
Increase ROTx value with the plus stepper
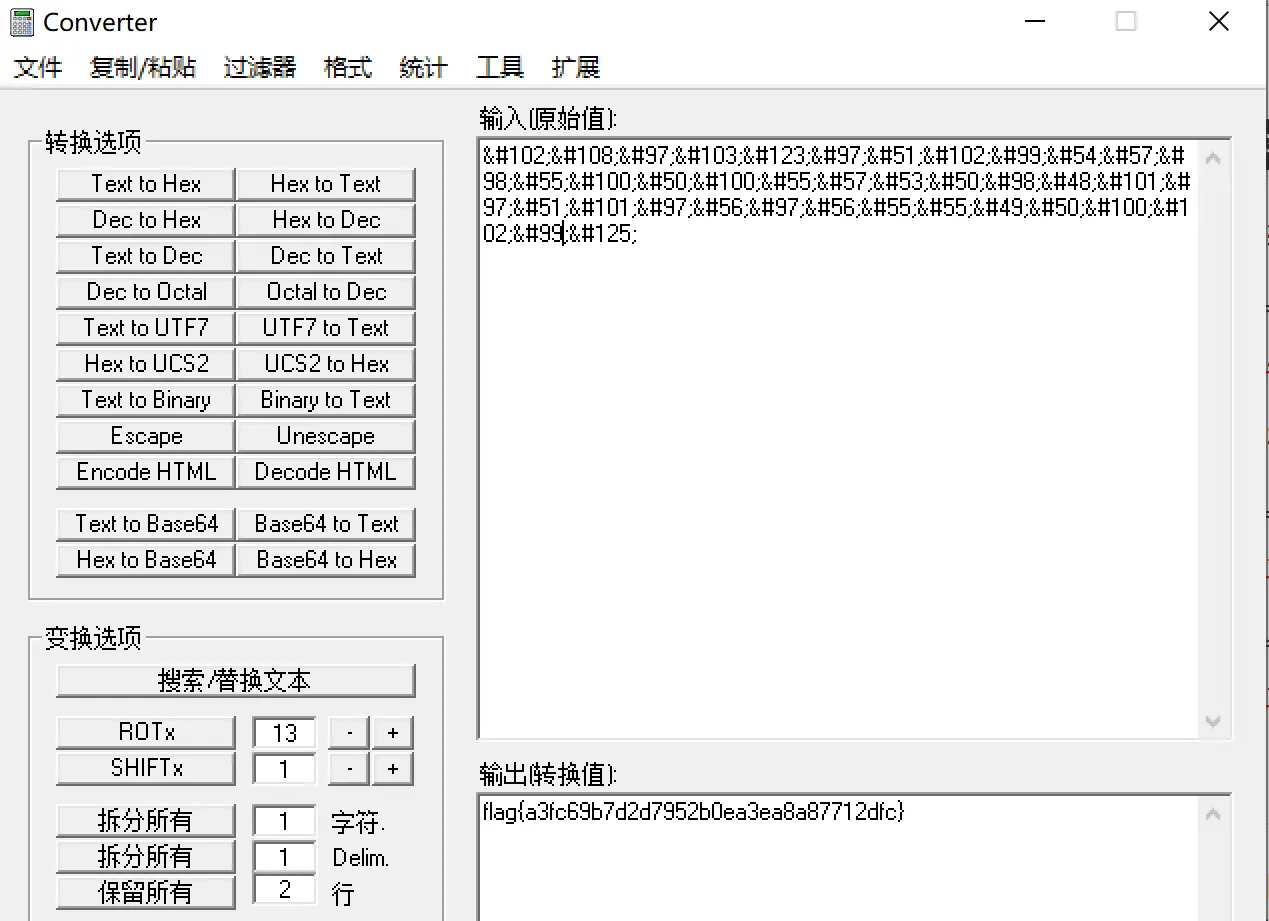point(392,731)
